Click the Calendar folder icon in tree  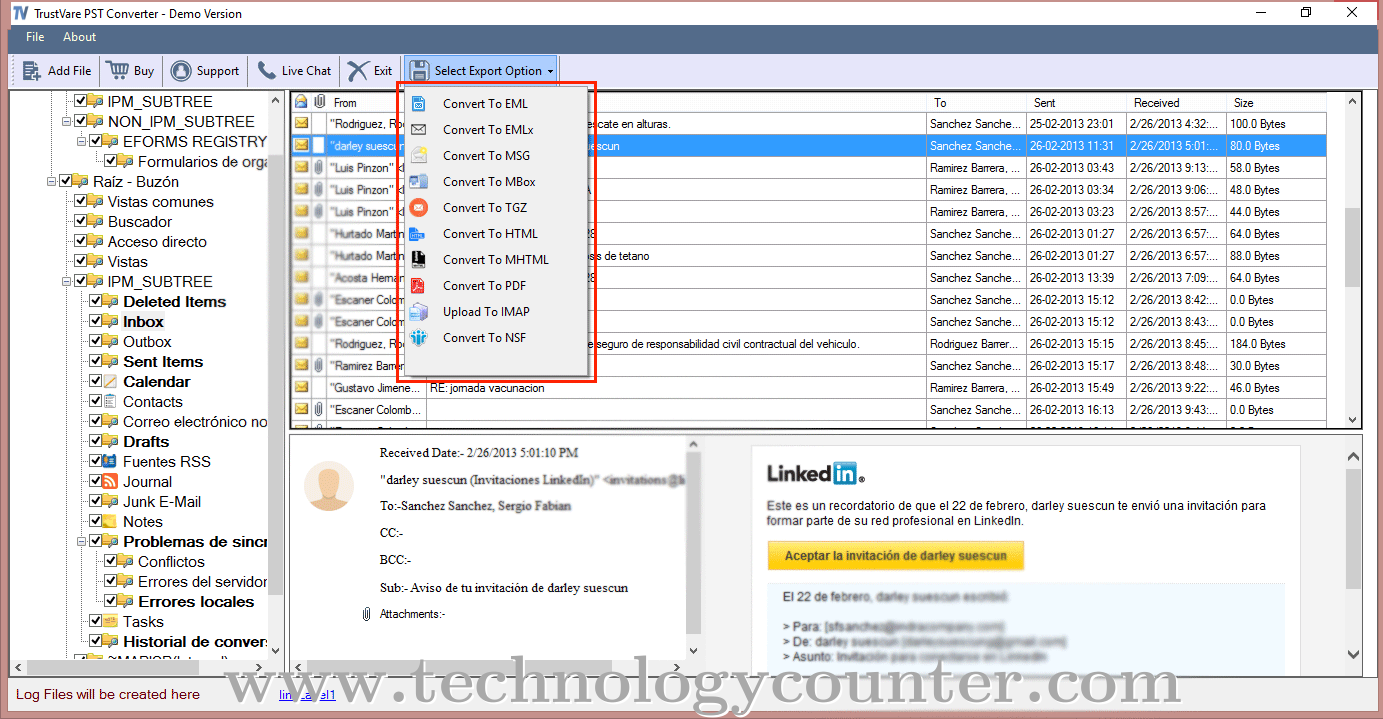(110, 381)
